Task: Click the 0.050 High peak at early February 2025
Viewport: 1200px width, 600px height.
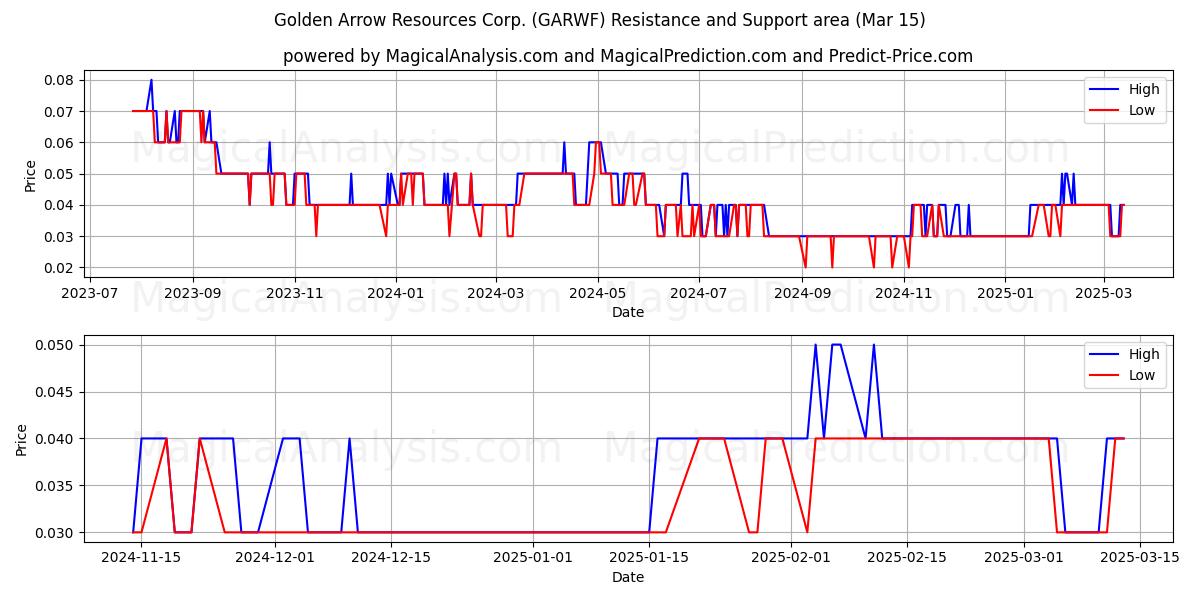Action: tap(816, 345)
